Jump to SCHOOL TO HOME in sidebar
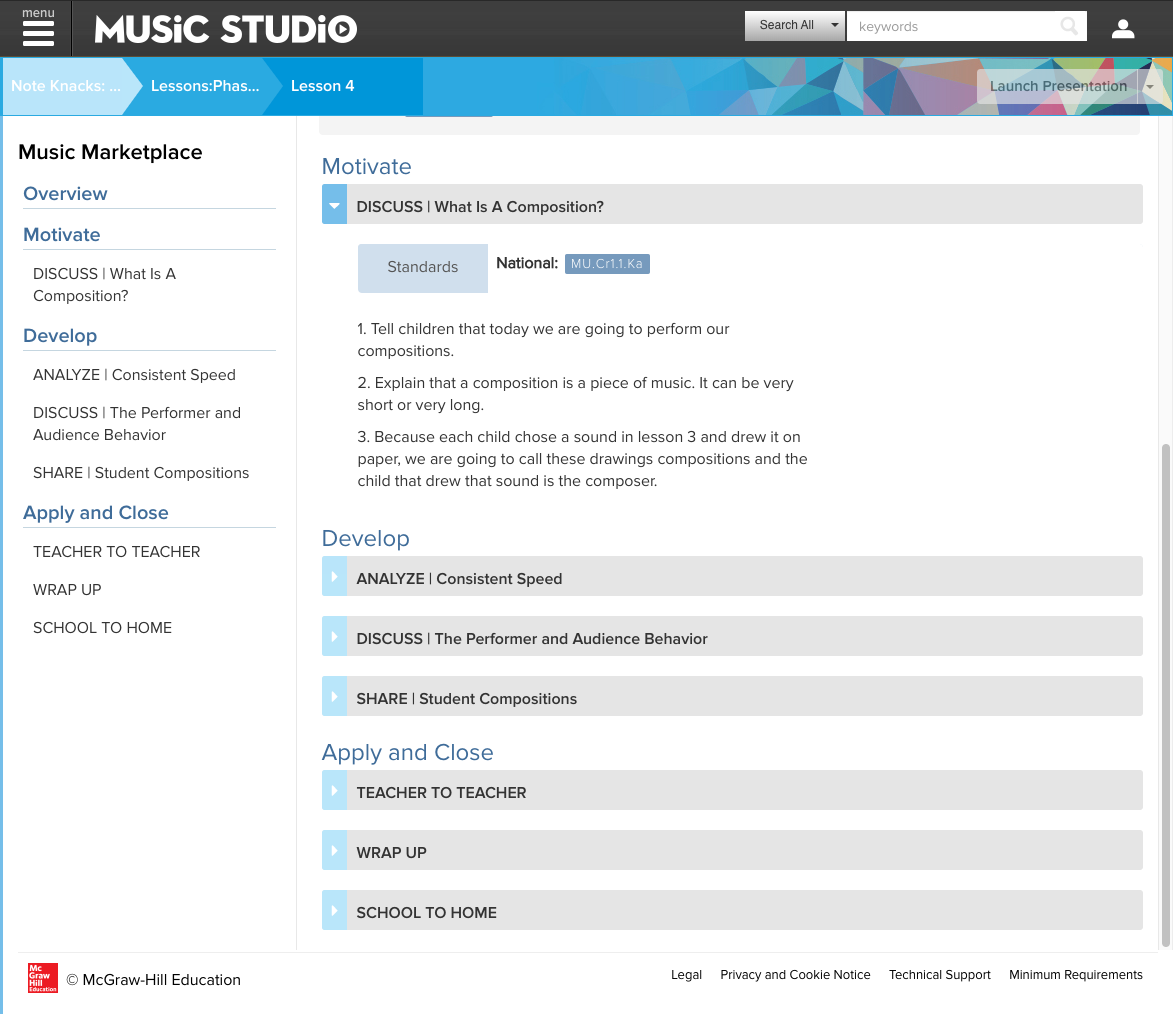Viewport: 1173px width, 1014px height. pyautogui.click(x=102, y=628)
